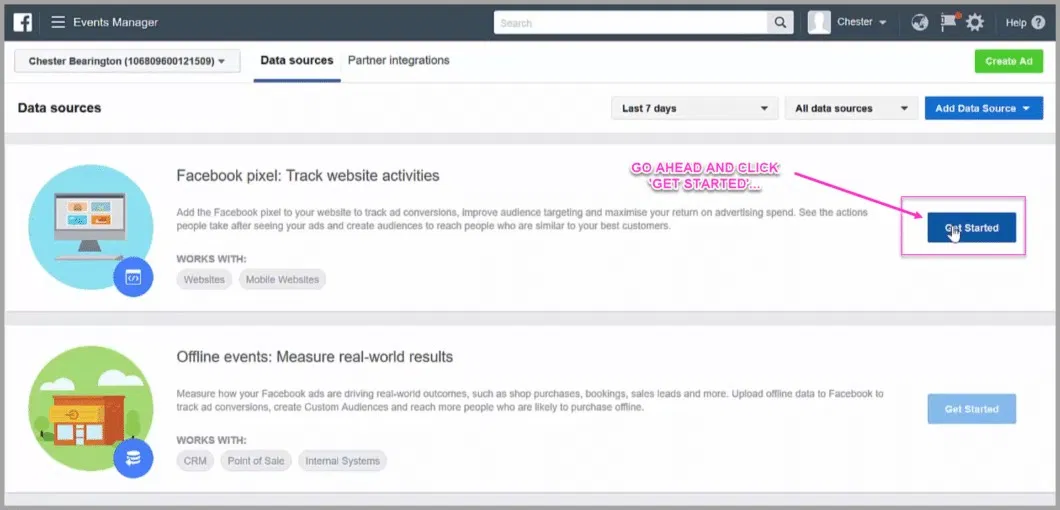Click the "WORKS WITH:" label under Offline events
1060x510 pixels.
coord(211,440)
